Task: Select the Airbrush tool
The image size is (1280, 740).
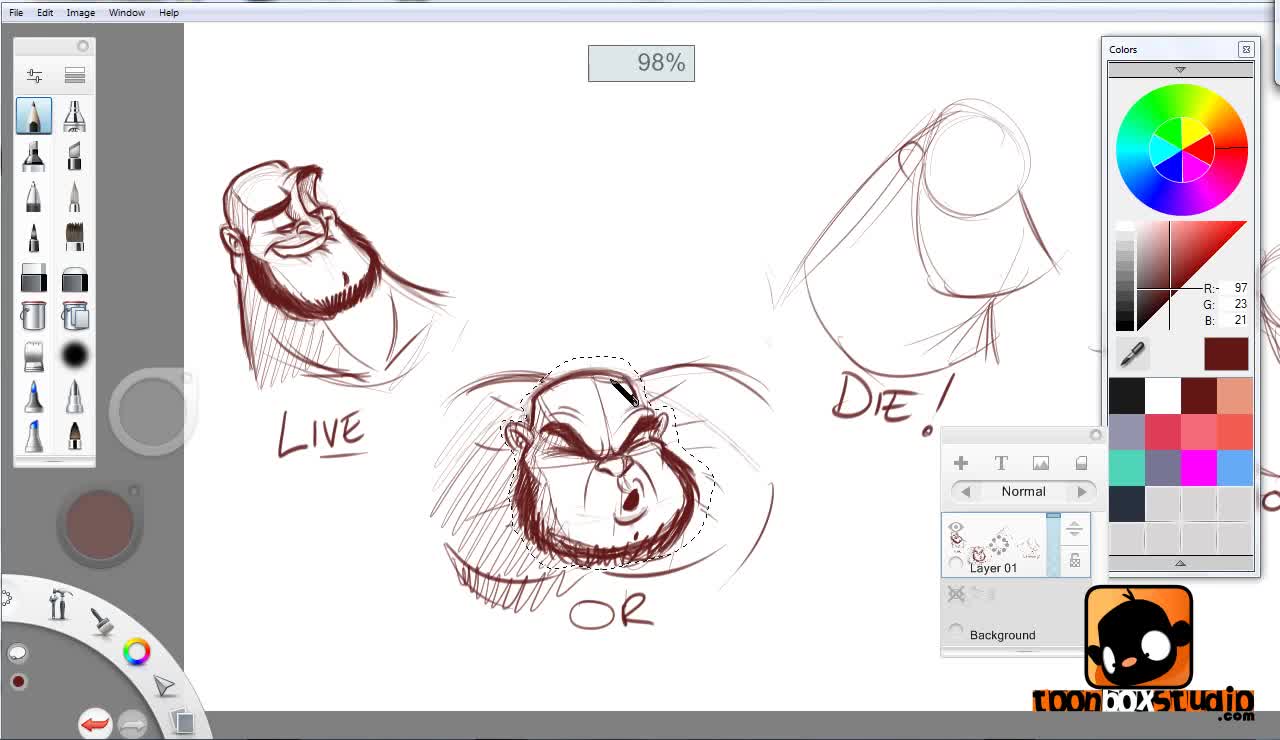Action: tap(74, 116)
